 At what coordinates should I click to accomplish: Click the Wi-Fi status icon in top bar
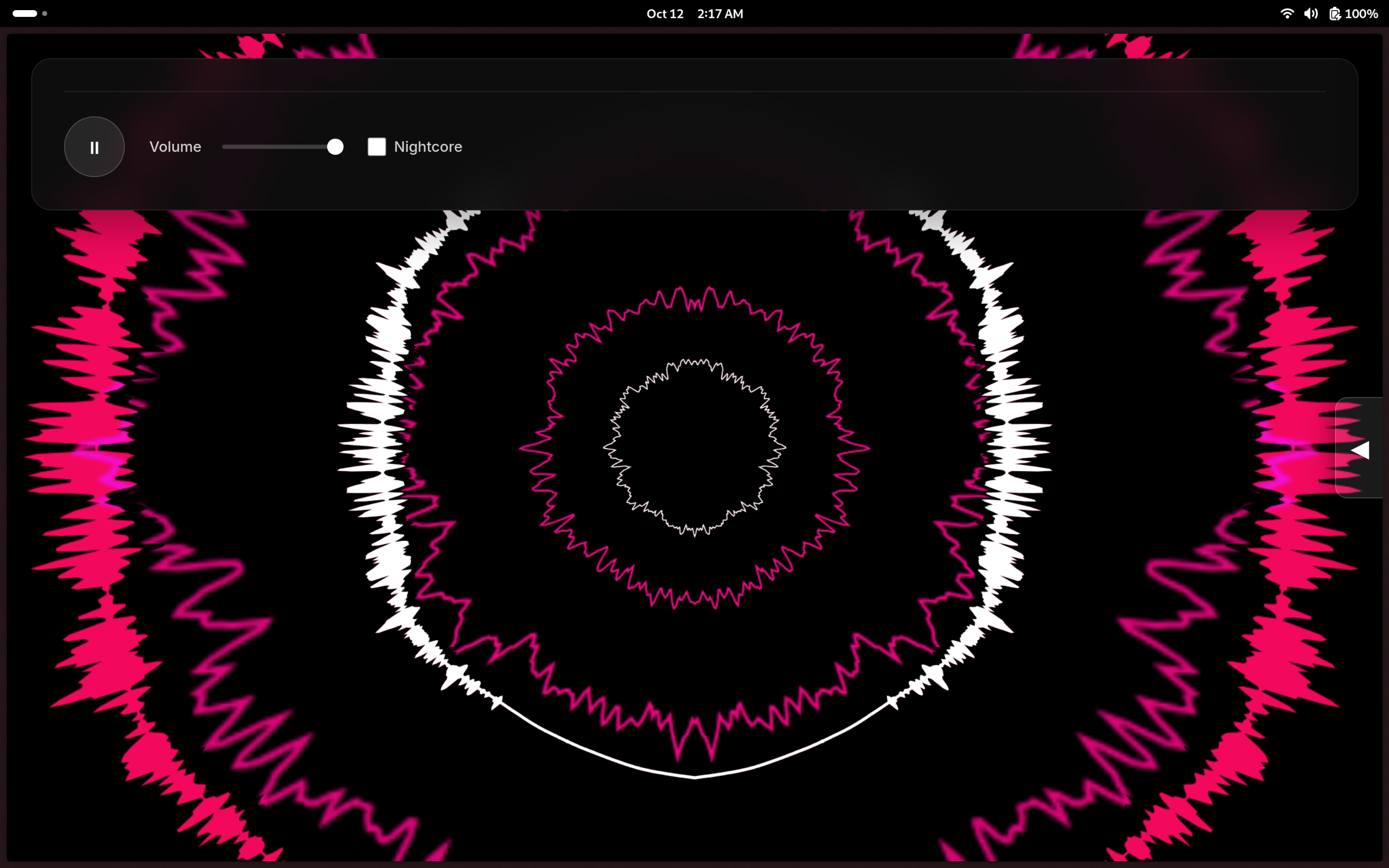click(x=1287, y=13)
